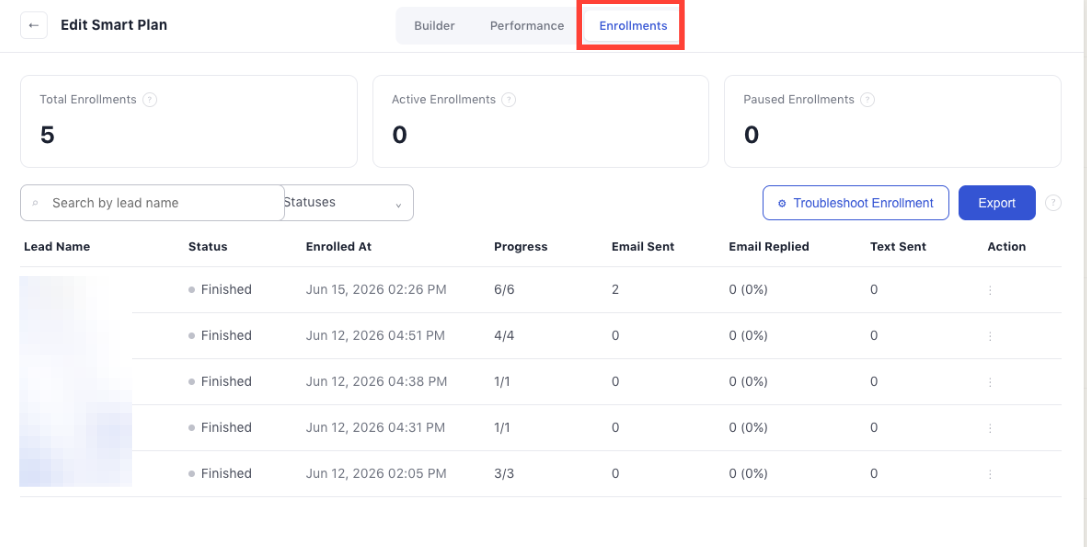Click the help icon next to Export
The width and height of the screenshot is (1087, 547).
click(1053, 203)
